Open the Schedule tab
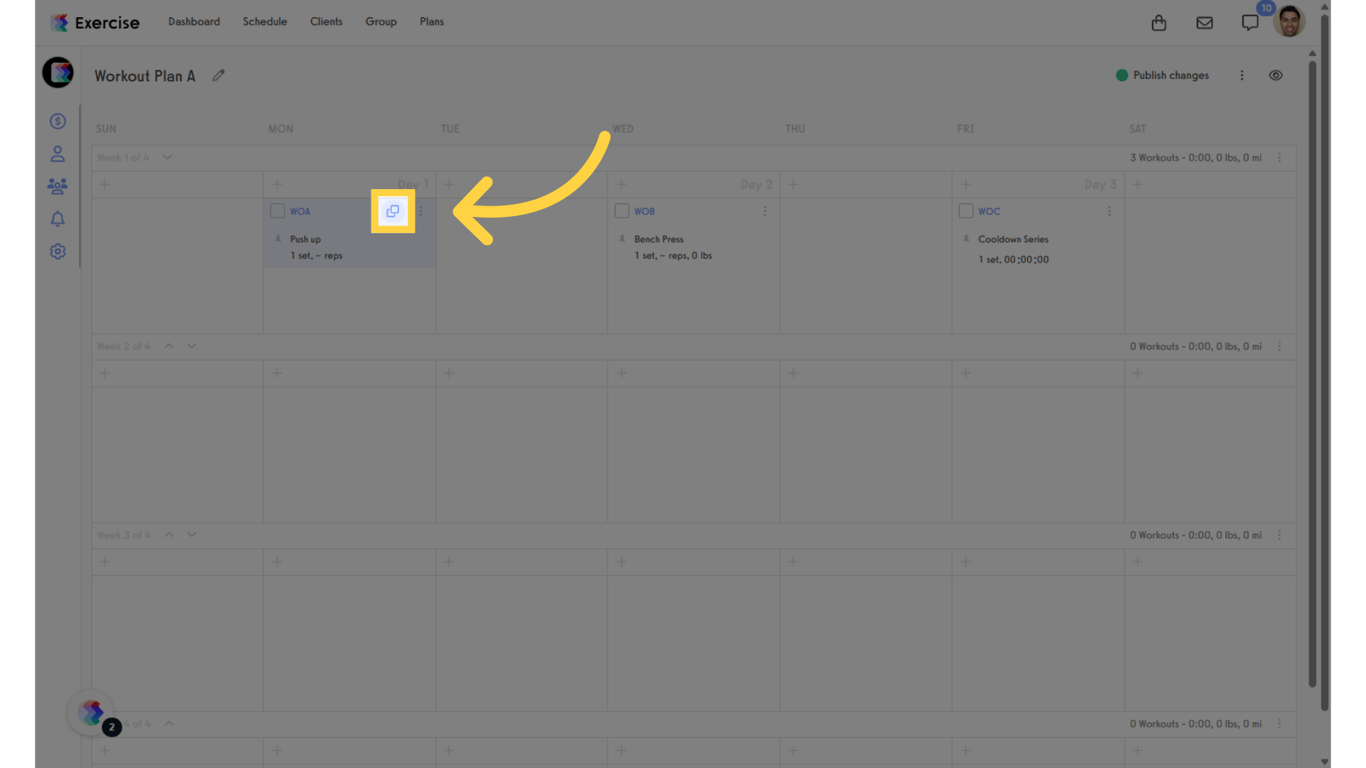This screenshot has height=768, width=1366. click(x=265, y=22)
